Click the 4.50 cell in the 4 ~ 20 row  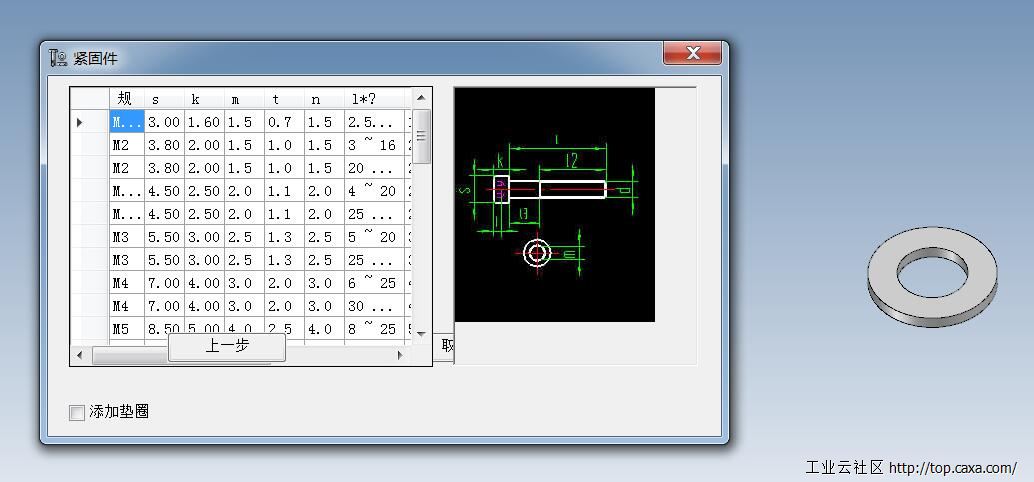164,191
